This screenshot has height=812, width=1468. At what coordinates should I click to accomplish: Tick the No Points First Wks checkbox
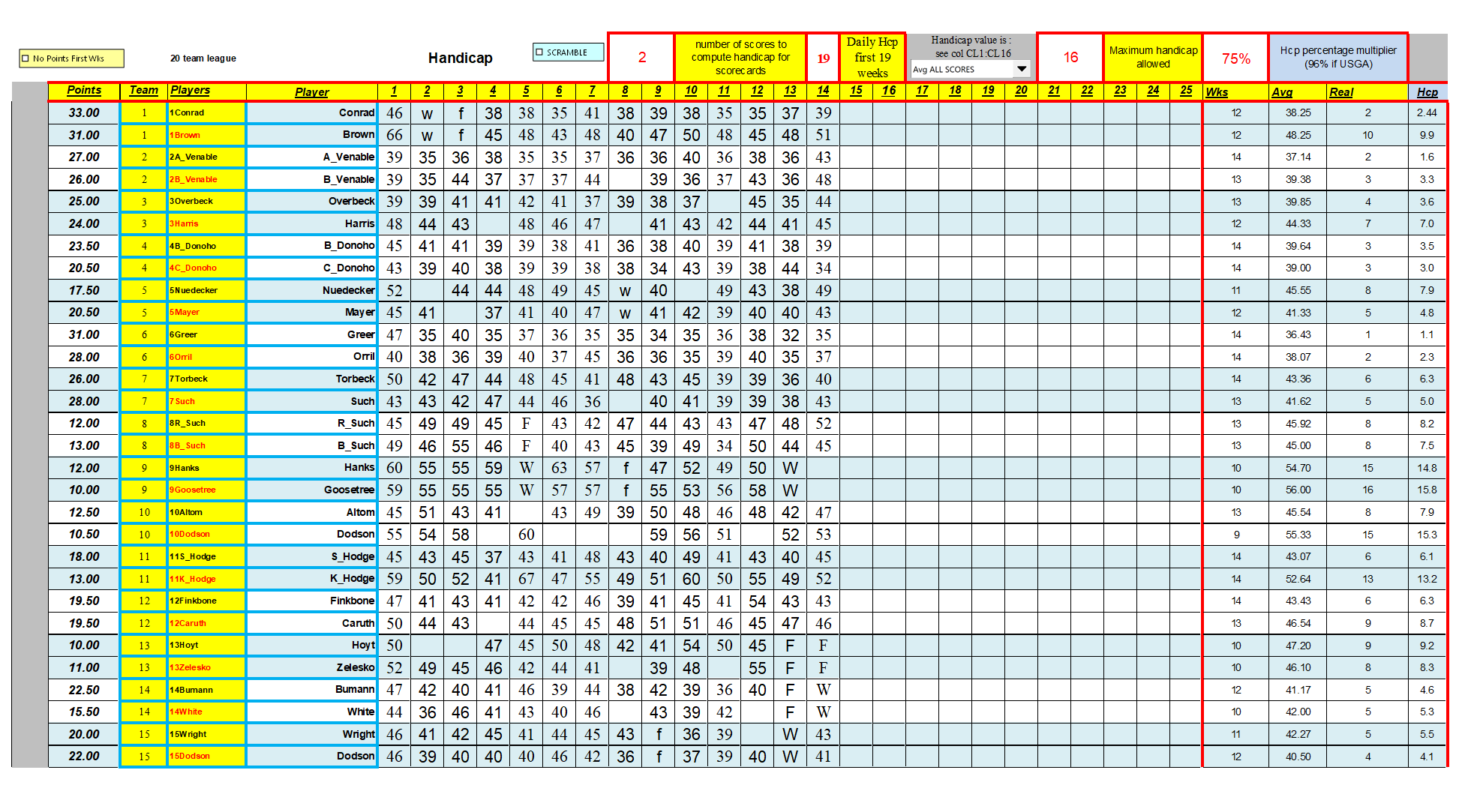pyautogui.click(x=26, y=58)
